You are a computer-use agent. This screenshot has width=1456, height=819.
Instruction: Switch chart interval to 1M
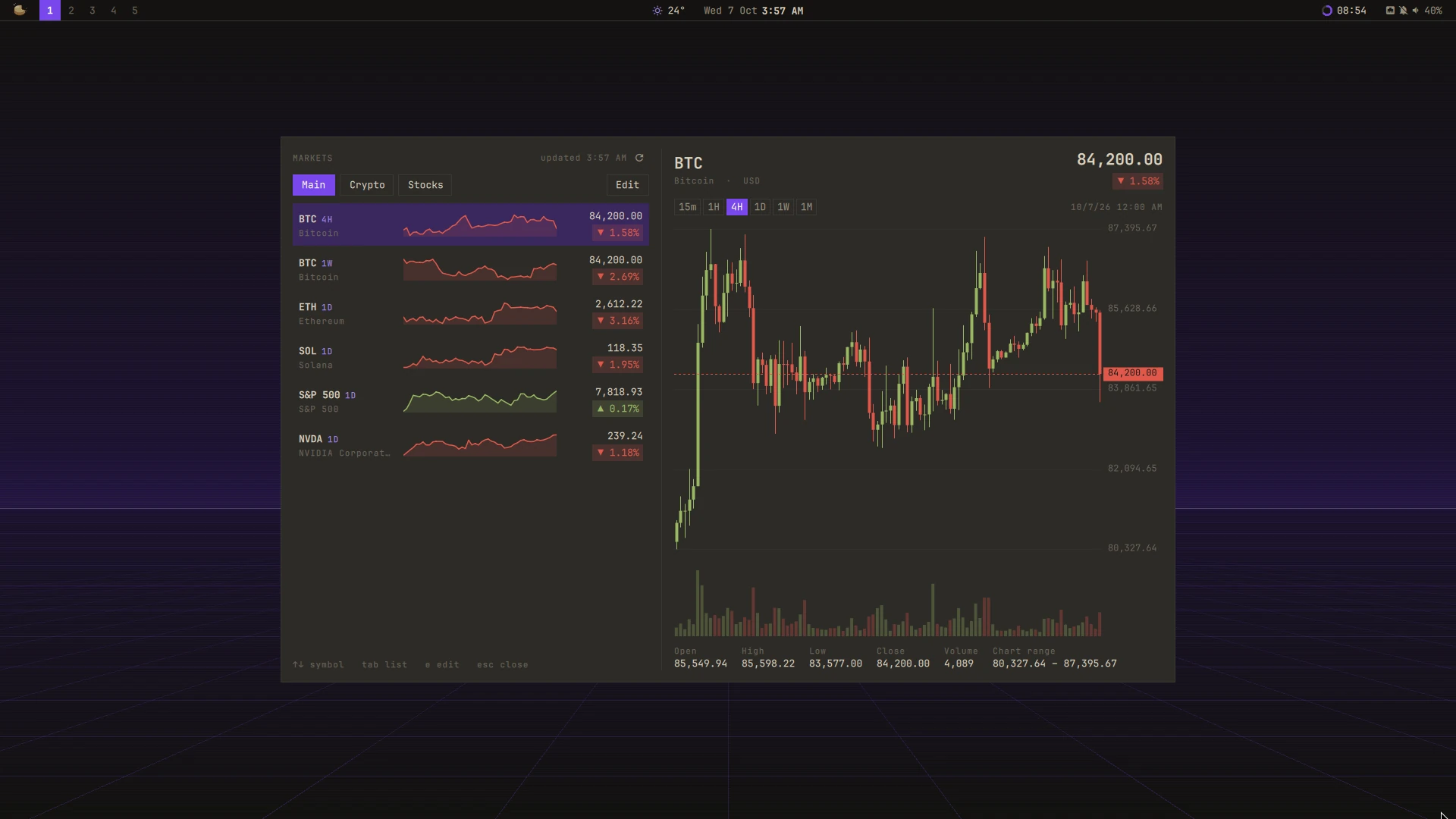coord(807,207)
